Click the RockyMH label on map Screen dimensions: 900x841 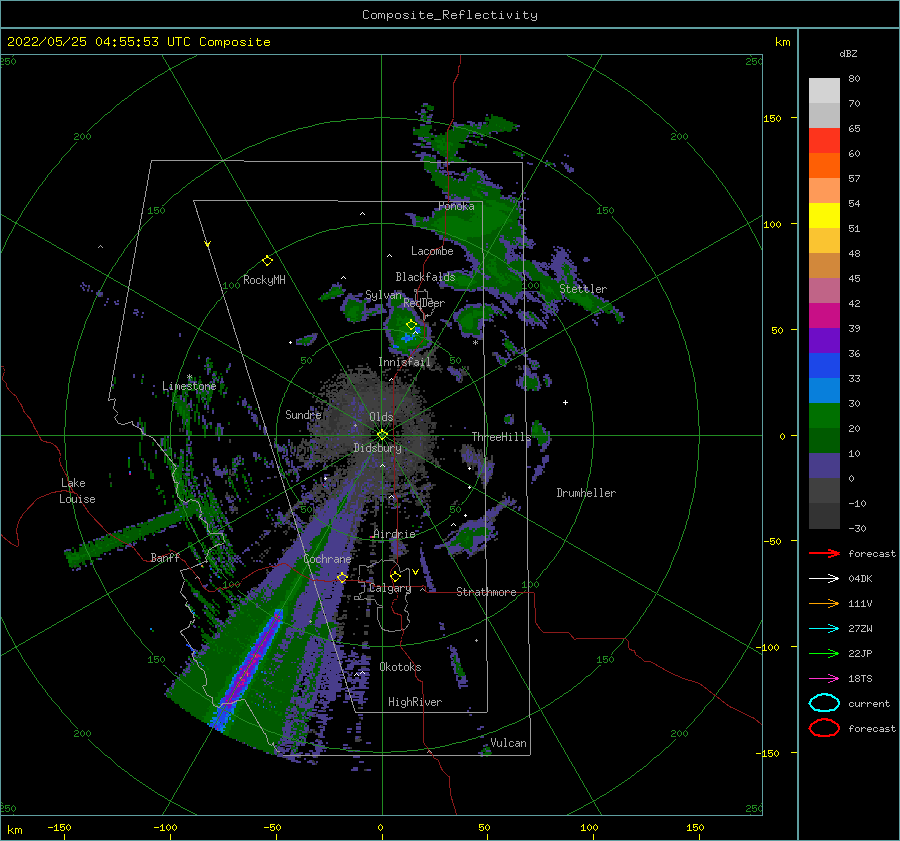(264, 280)
